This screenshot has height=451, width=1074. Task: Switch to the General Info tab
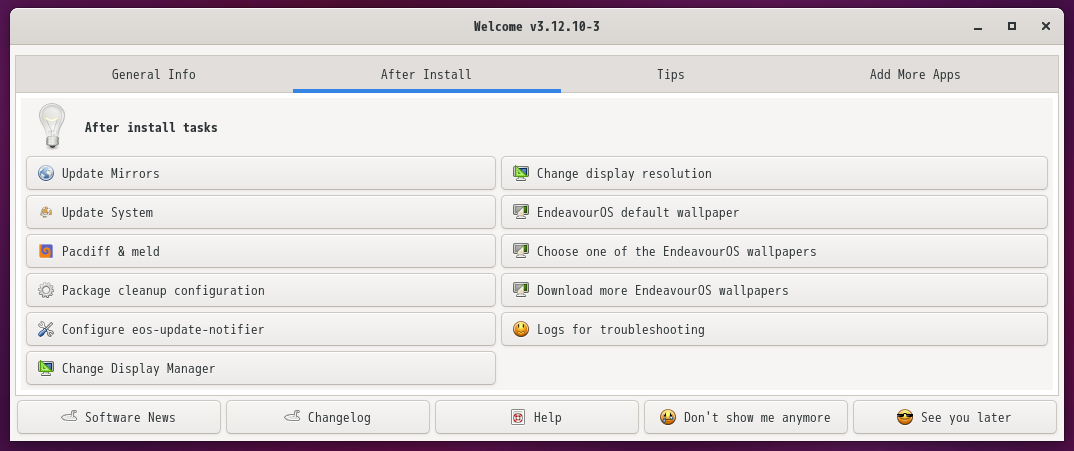[x=153, y=75]
